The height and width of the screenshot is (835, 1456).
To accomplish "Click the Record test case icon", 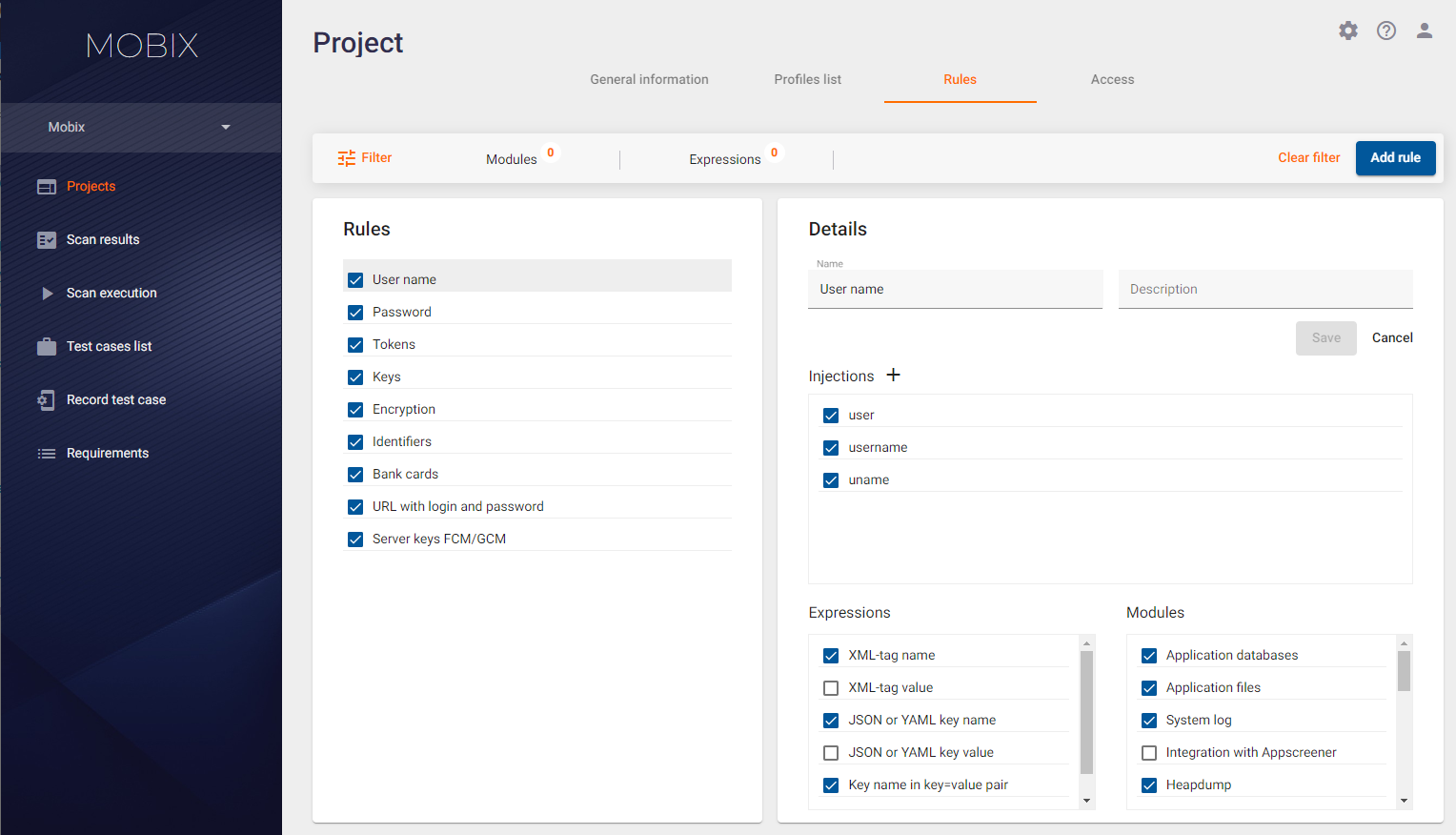I will [x=47, y=400].
